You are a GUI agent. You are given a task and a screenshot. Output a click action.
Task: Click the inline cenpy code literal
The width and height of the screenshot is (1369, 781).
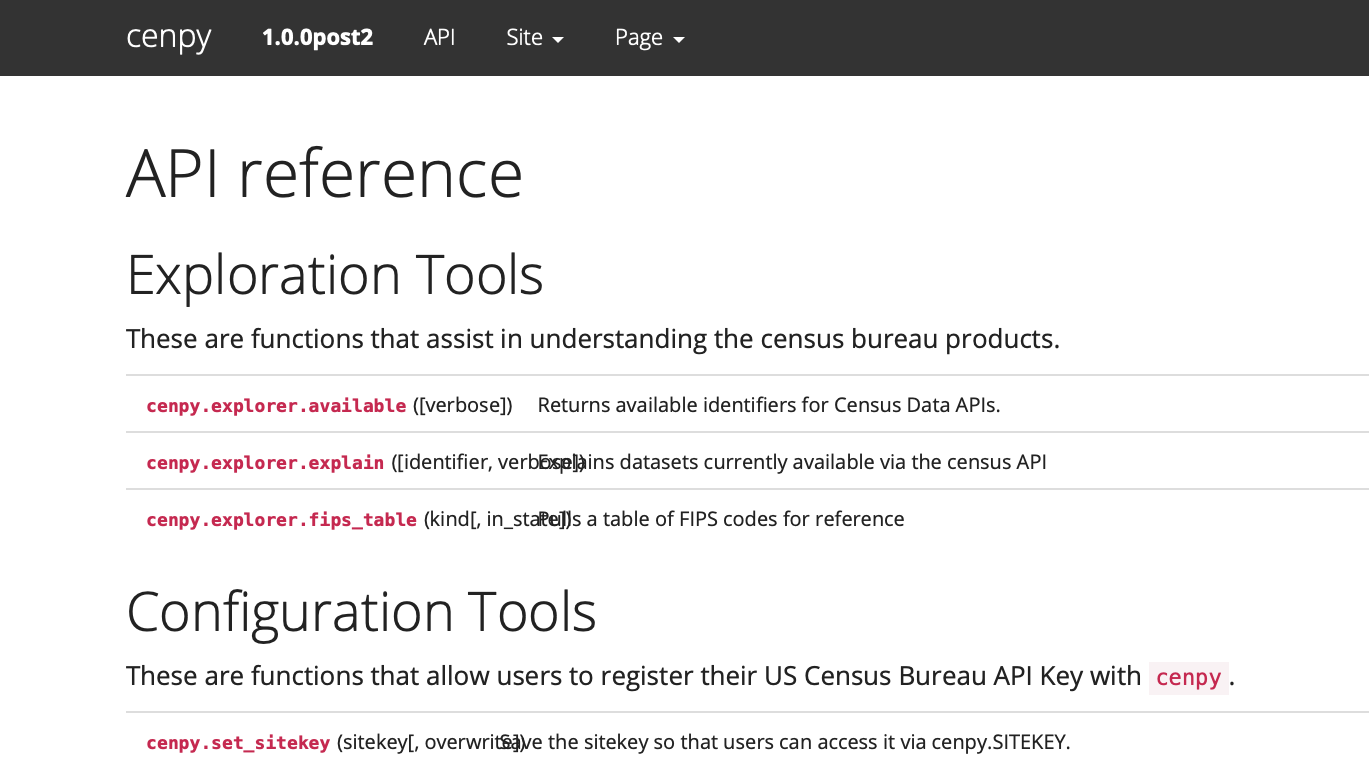point(1188,677)
